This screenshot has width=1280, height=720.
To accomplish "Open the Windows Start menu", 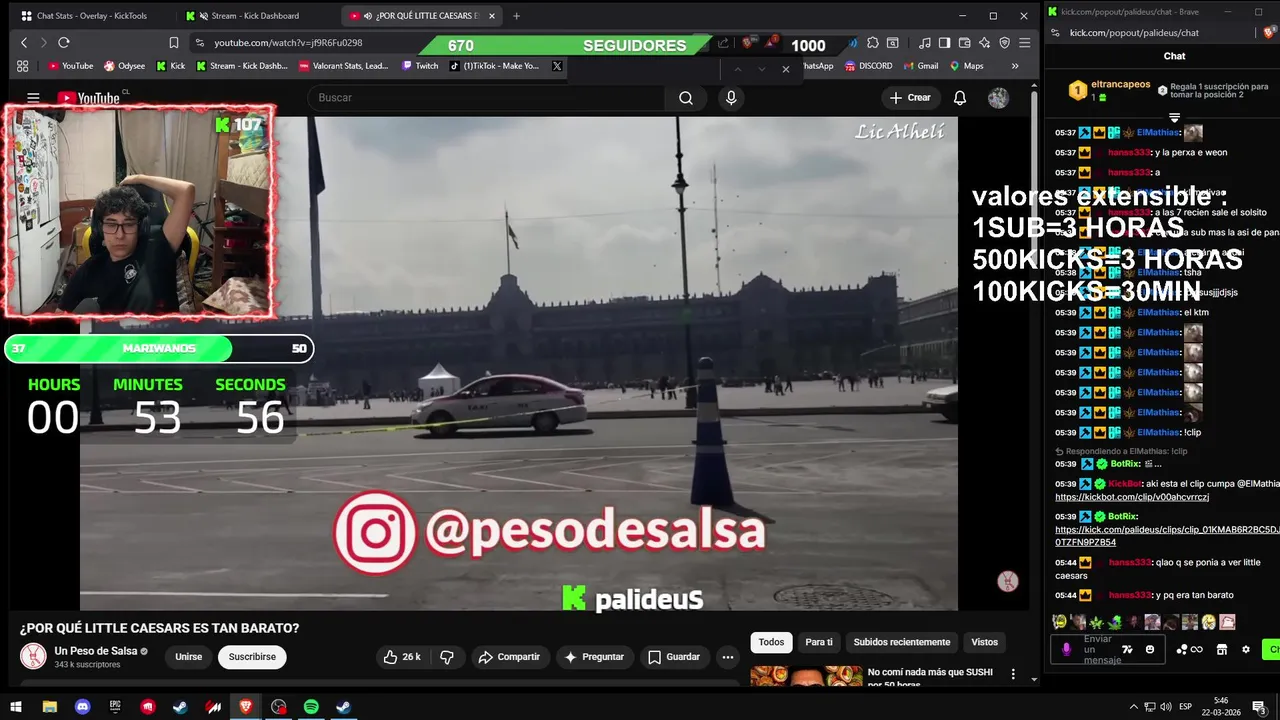I will [x=16, y=707].
